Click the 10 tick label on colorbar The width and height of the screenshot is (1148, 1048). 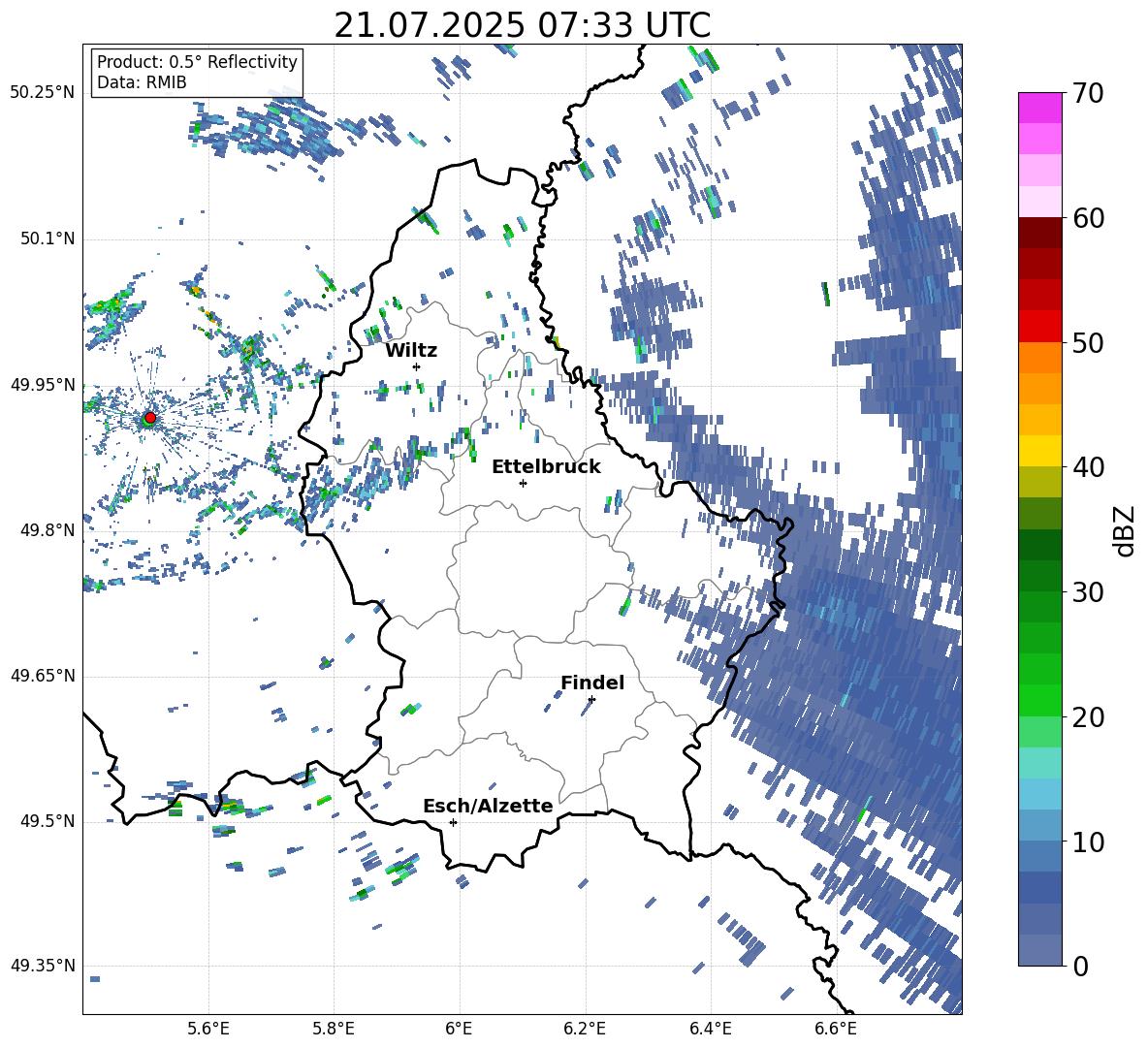coord(1087,842)
